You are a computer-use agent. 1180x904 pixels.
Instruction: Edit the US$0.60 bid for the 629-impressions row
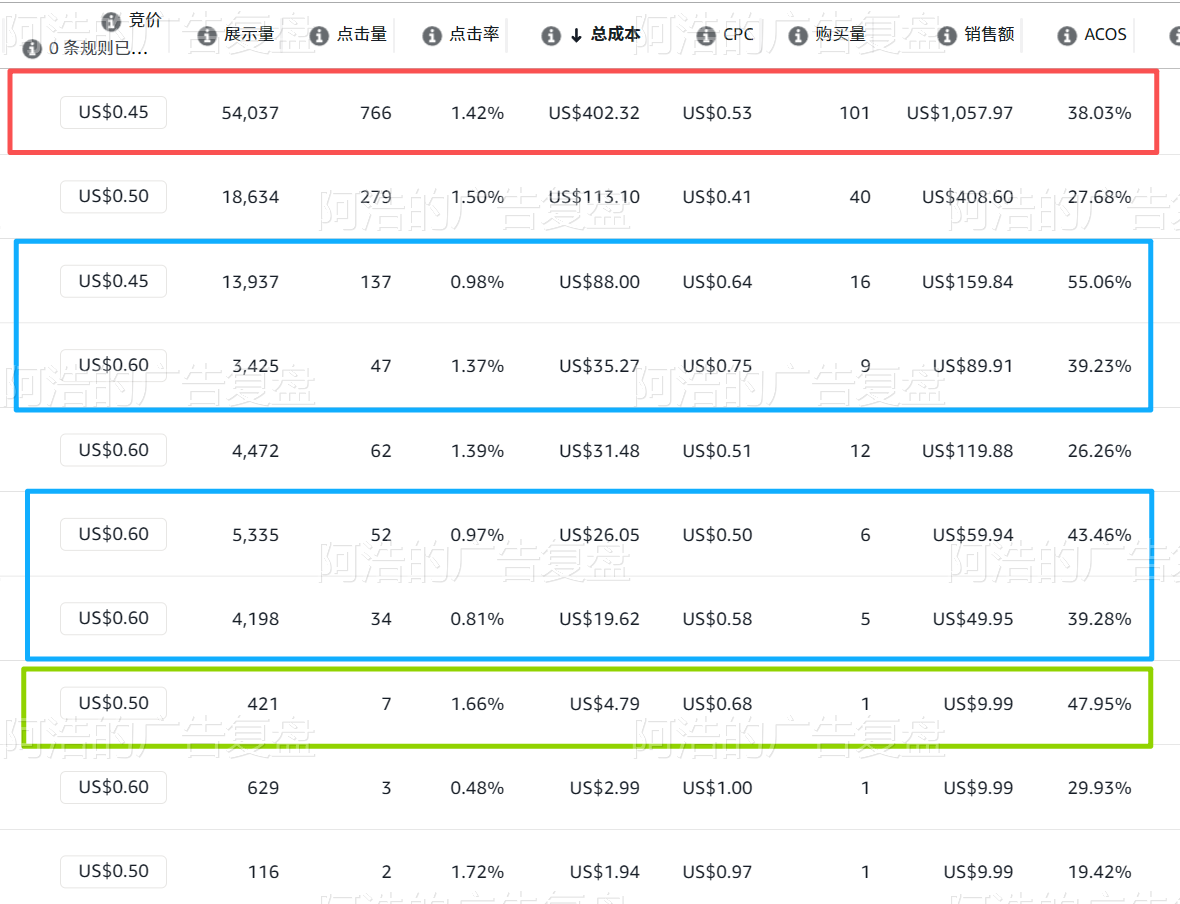tap(114, 787)
